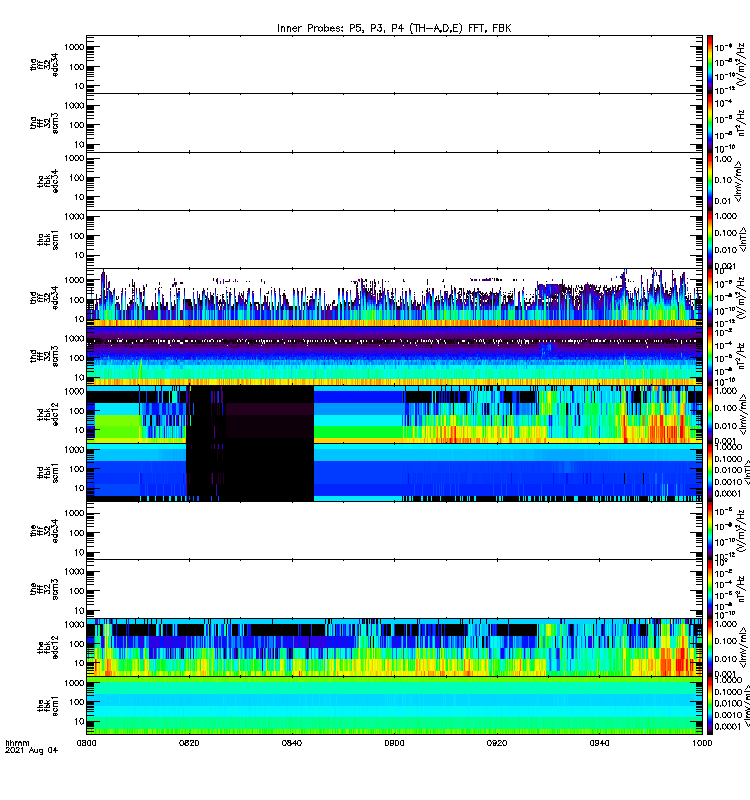
Task: Click the '0920' time axis label
Action: point(497,743)
